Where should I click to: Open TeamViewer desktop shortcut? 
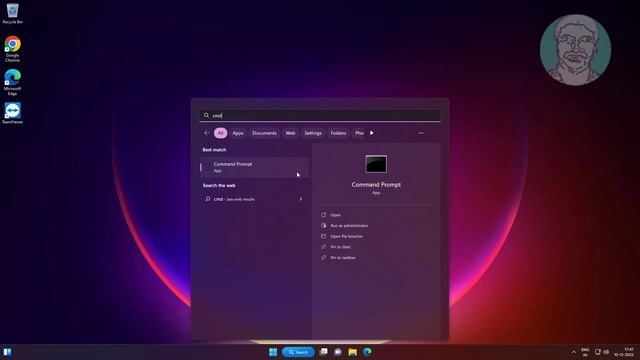point(12,113)
